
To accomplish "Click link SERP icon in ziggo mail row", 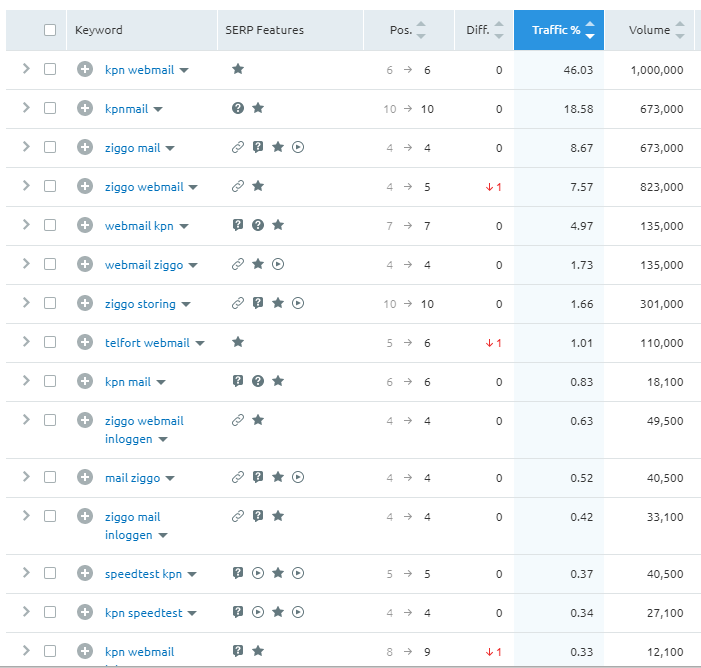I will 238,147.
